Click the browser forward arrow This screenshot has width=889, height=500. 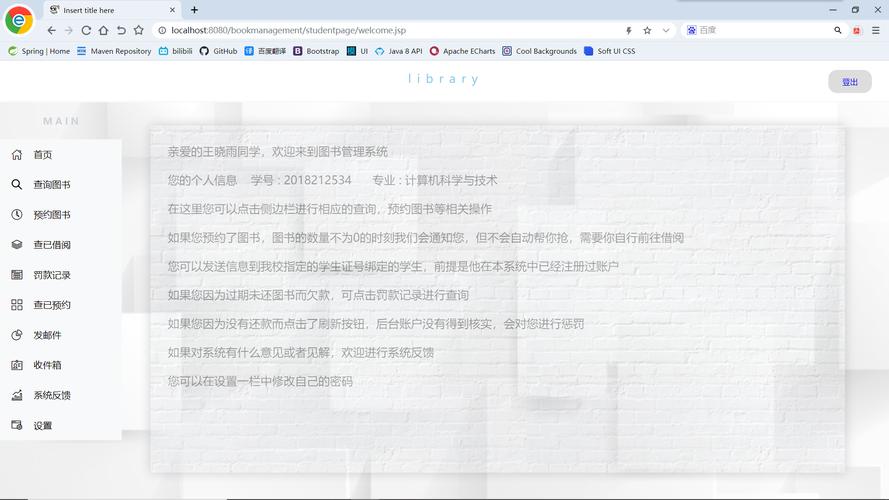tap(69, 30)
